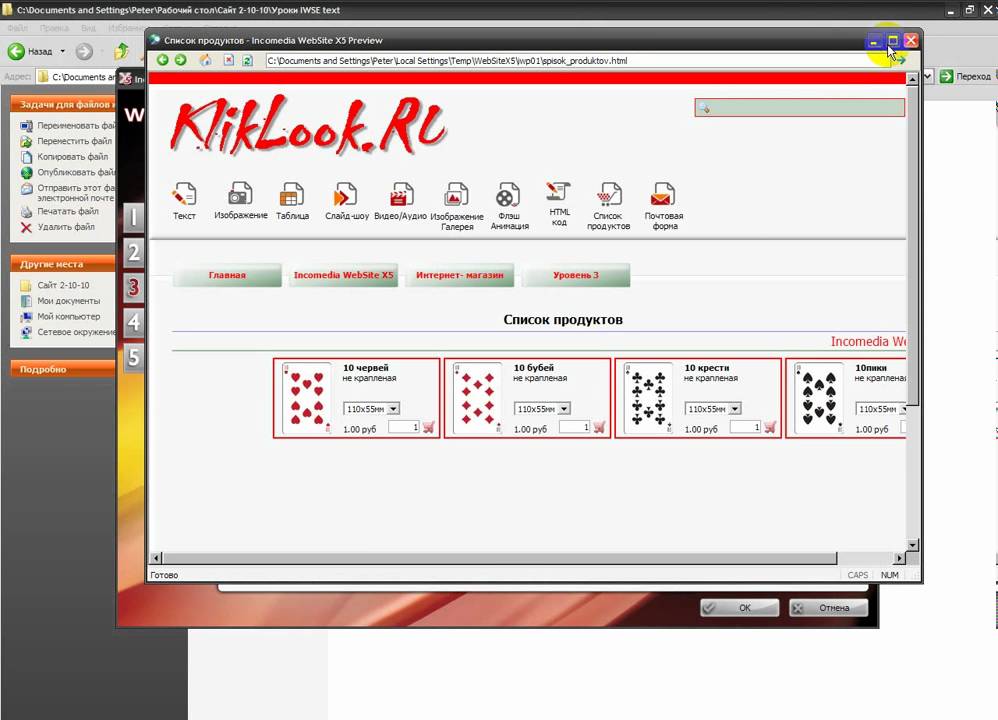This screenshot has width=998, height=720.
Task: Click the preview address bar field
Action: (577, 60)
